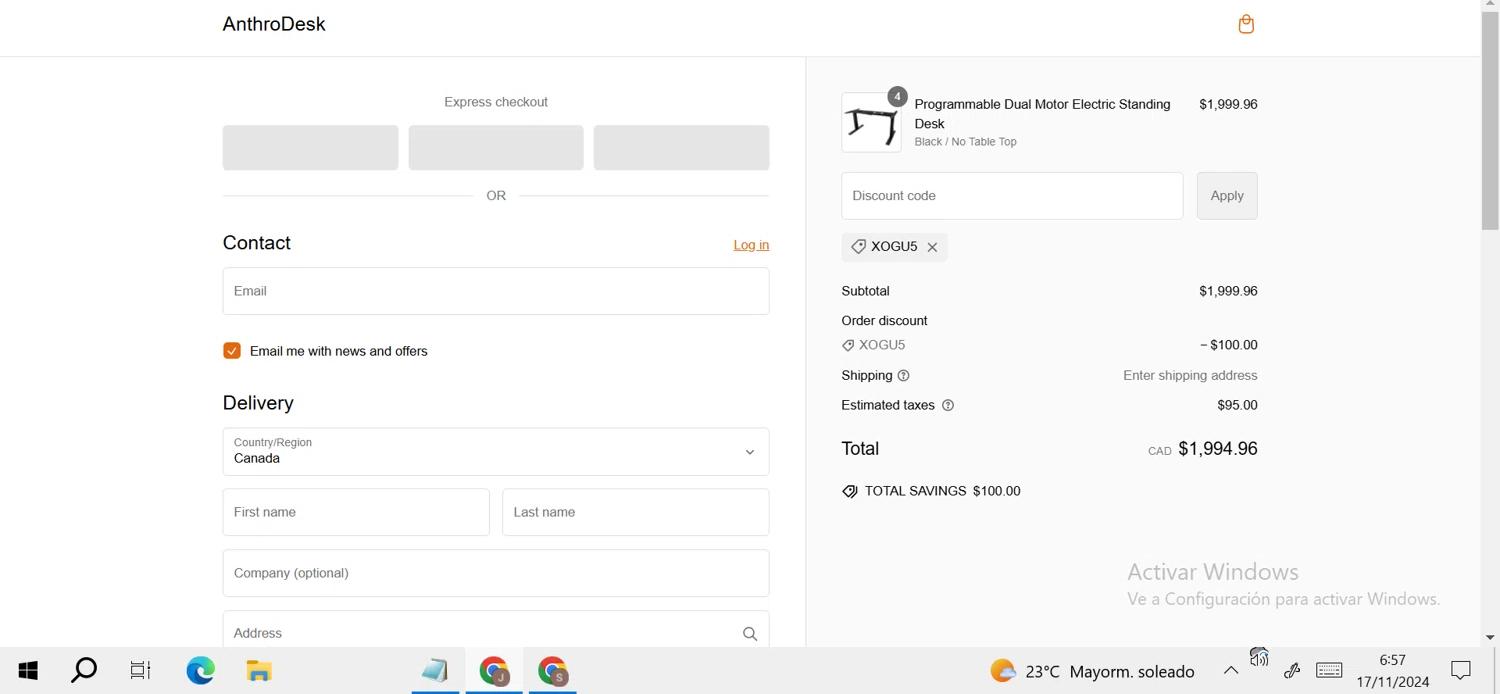Focus the Discount code field
This screenshot has height=694, width=1500.
[x=1012, y=196]
